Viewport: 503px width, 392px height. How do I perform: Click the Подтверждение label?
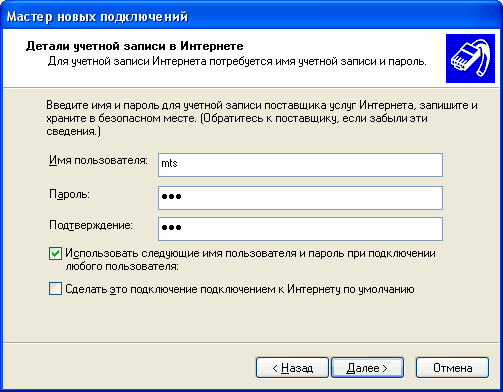coord(91,225)
